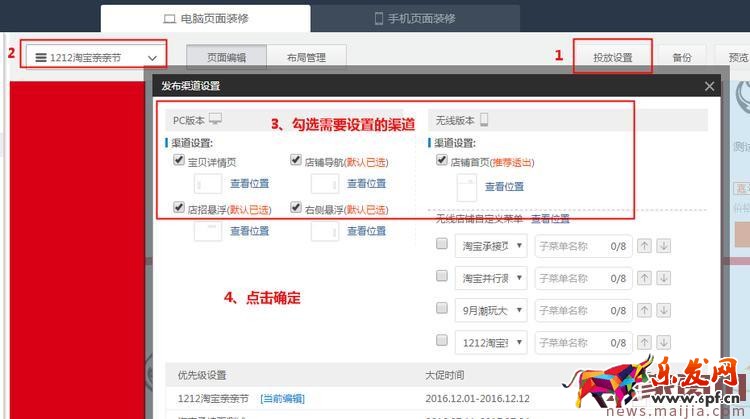Uncheck the 宝贝详情页 channel checkbox
The image size is (750, 419).
[x=179, y=160]
